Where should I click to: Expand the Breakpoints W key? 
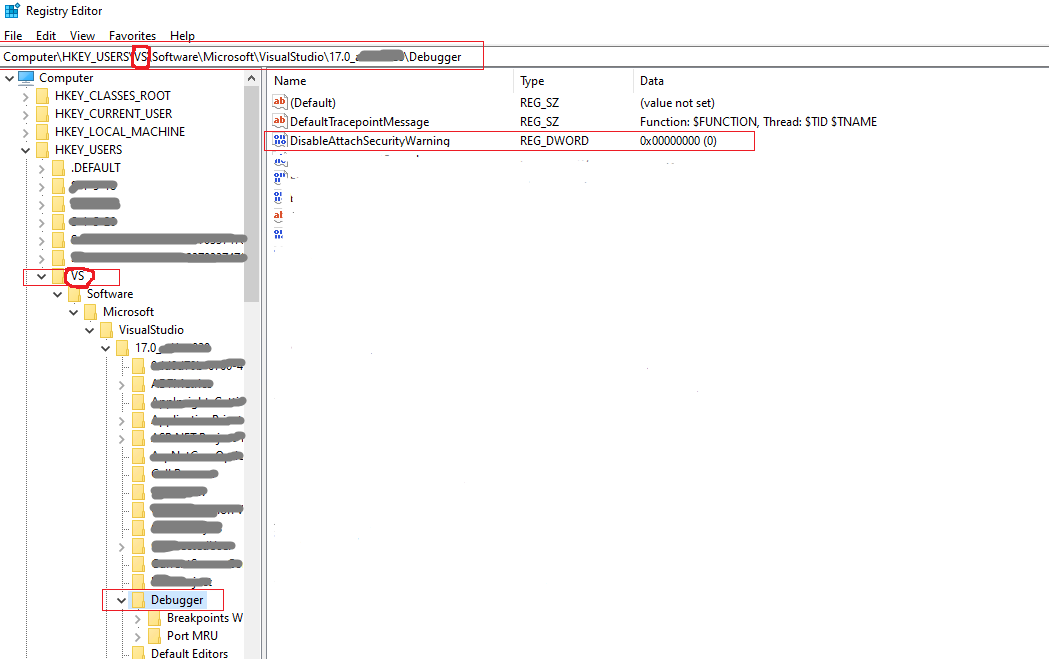coord(138,619)
